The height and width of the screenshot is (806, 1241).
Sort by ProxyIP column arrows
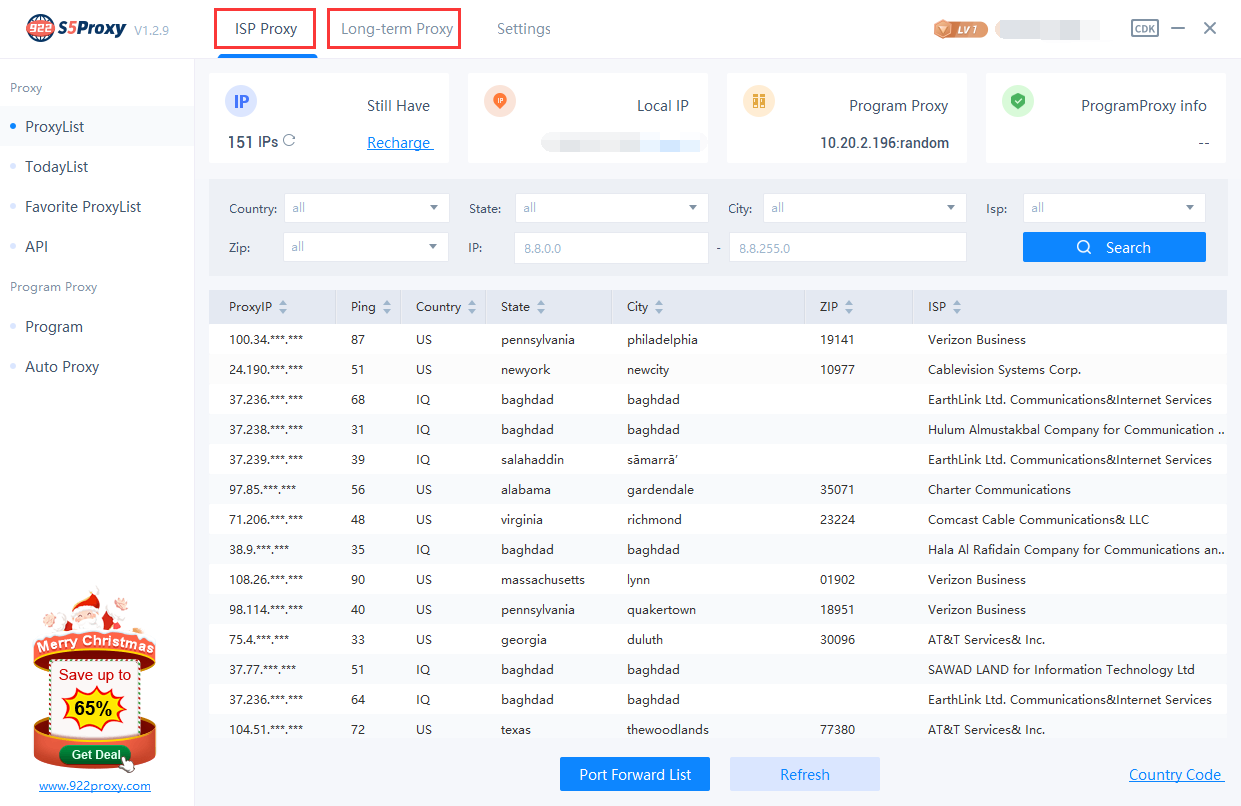click(283, 307)
